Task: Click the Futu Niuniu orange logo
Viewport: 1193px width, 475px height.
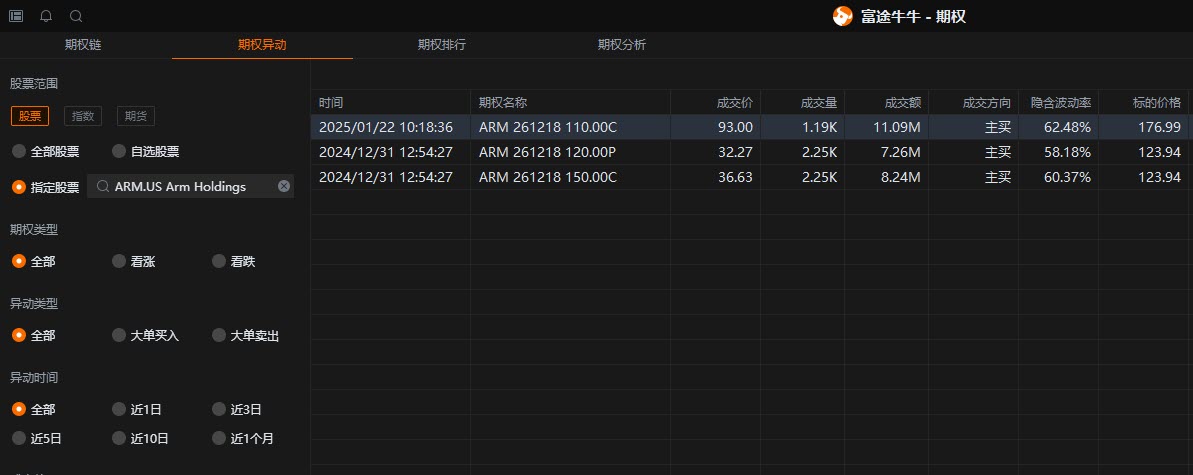Action: [842, 16]
